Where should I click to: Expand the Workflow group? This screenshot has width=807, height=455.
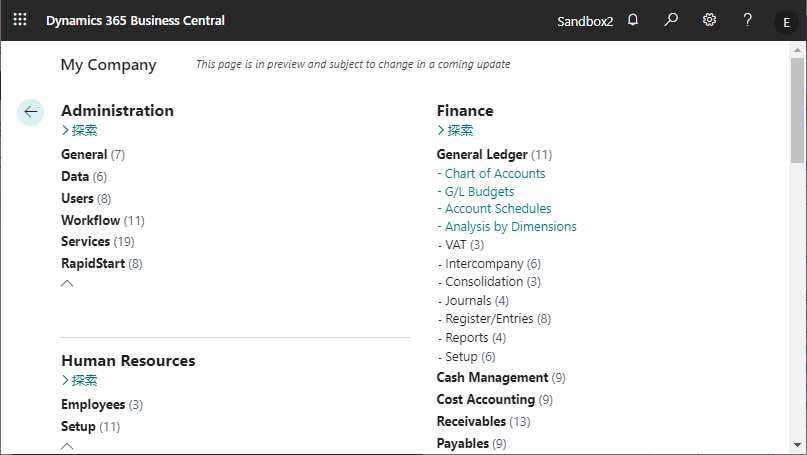[x=103, y=220]
